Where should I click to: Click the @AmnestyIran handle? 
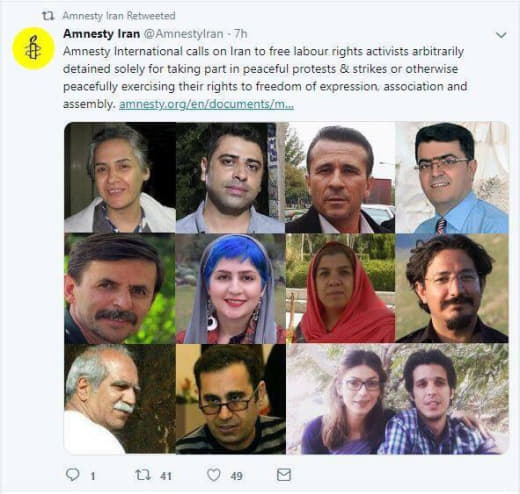[183, 34]
